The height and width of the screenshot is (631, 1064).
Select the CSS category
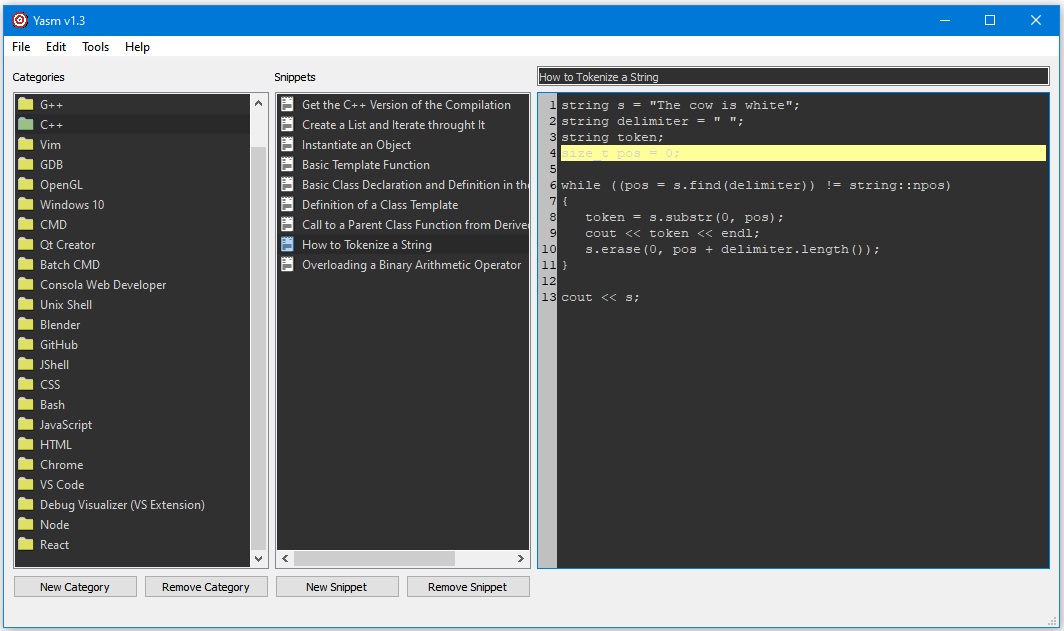pyautogui.click(x=133, y=385)
